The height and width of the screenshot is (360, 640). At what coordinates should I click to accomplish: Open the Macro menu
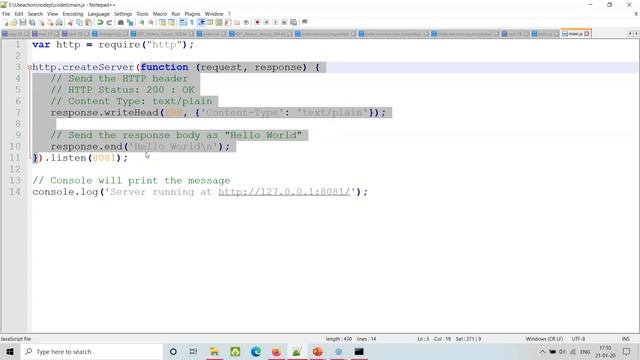click(x=160, y=14)
